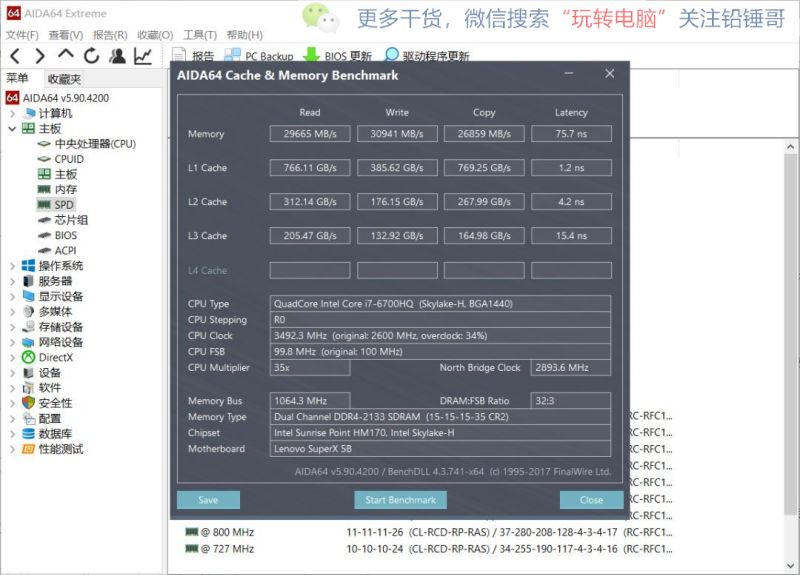Click the 服务器 server icon

pyautogui.click(x=29, y=281)
